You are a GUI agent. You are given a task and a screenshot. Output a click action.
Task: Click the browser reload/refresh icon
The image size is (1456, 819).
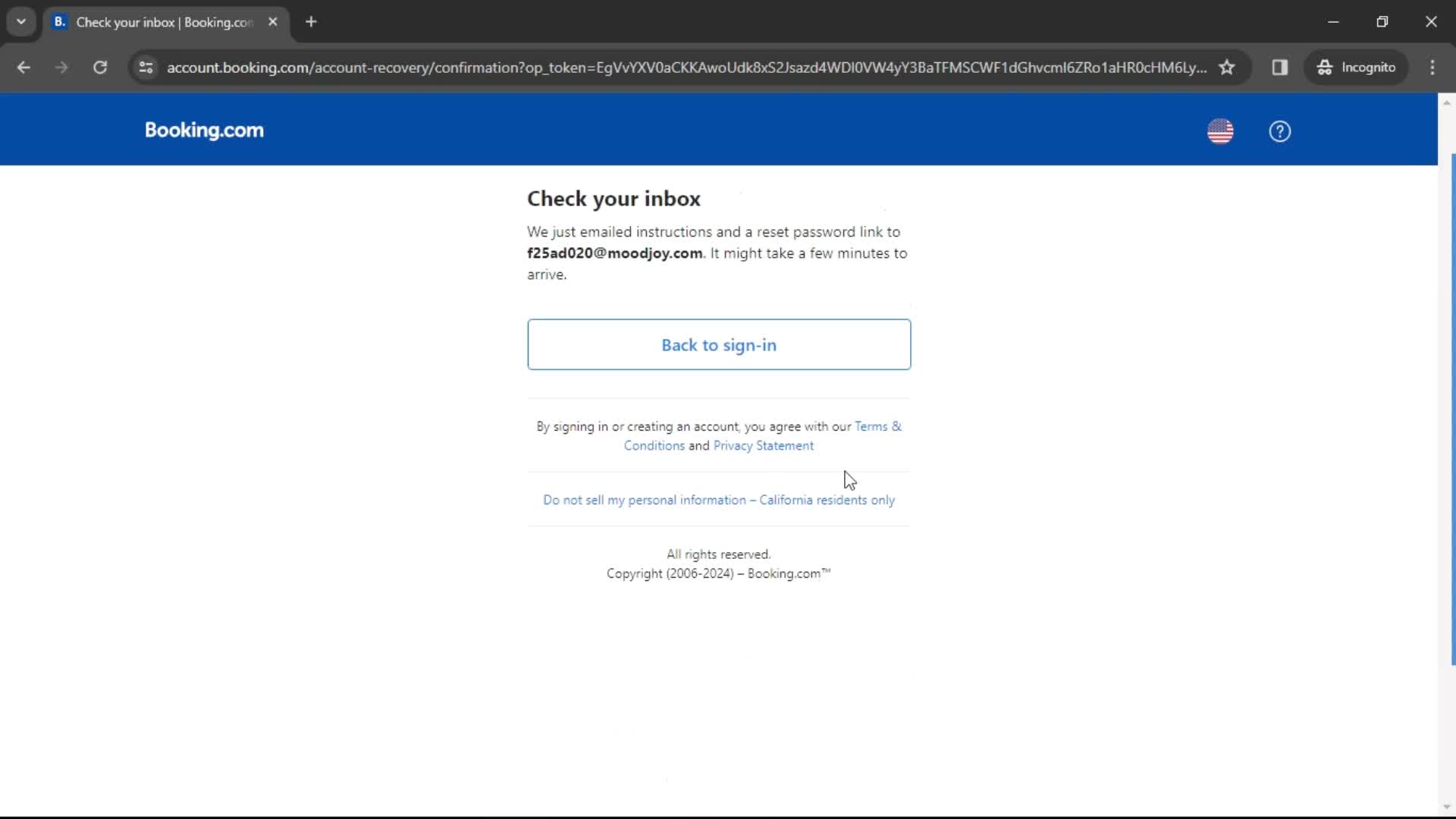(99, 67)
